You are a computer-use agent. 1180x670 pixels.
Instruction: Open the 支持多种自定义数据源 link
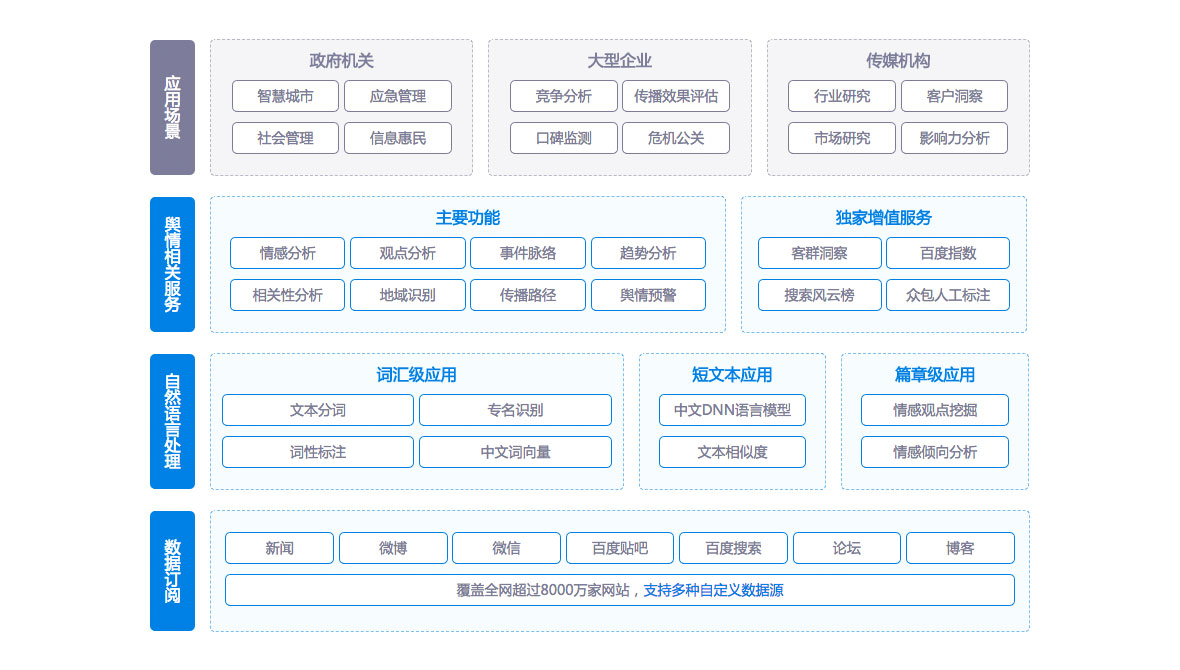coord(713,590)
